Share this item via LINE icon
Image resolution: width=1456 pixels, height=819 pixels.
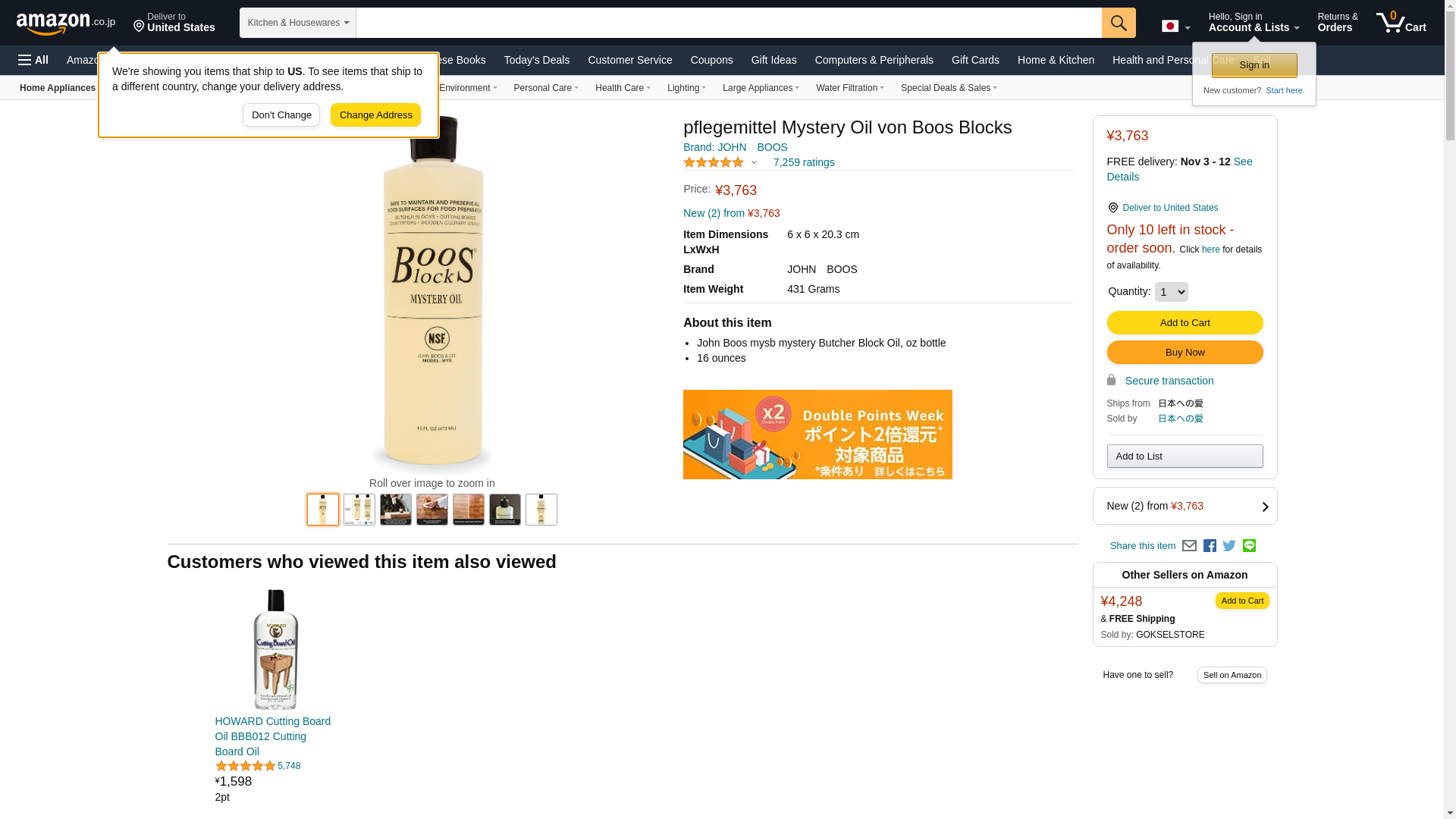(x=1249, y=546)
